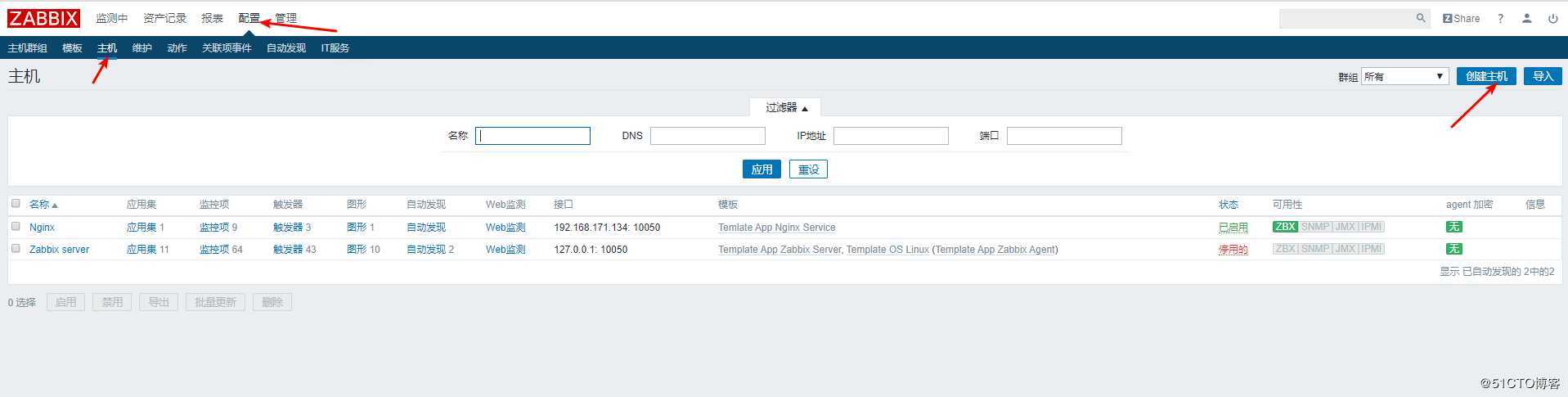
Task: Click the logout power icon
Action: tap(1552, 18)
